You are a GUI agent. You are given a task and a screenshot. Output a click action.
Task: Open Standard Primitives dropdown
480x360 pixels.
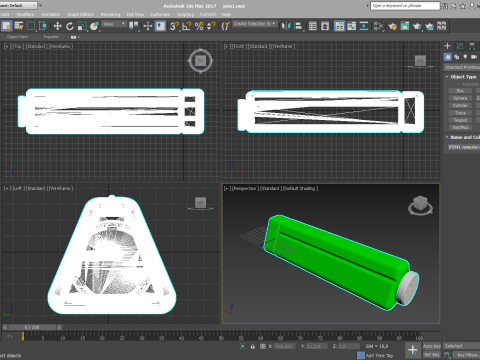(x=462, y=67)
